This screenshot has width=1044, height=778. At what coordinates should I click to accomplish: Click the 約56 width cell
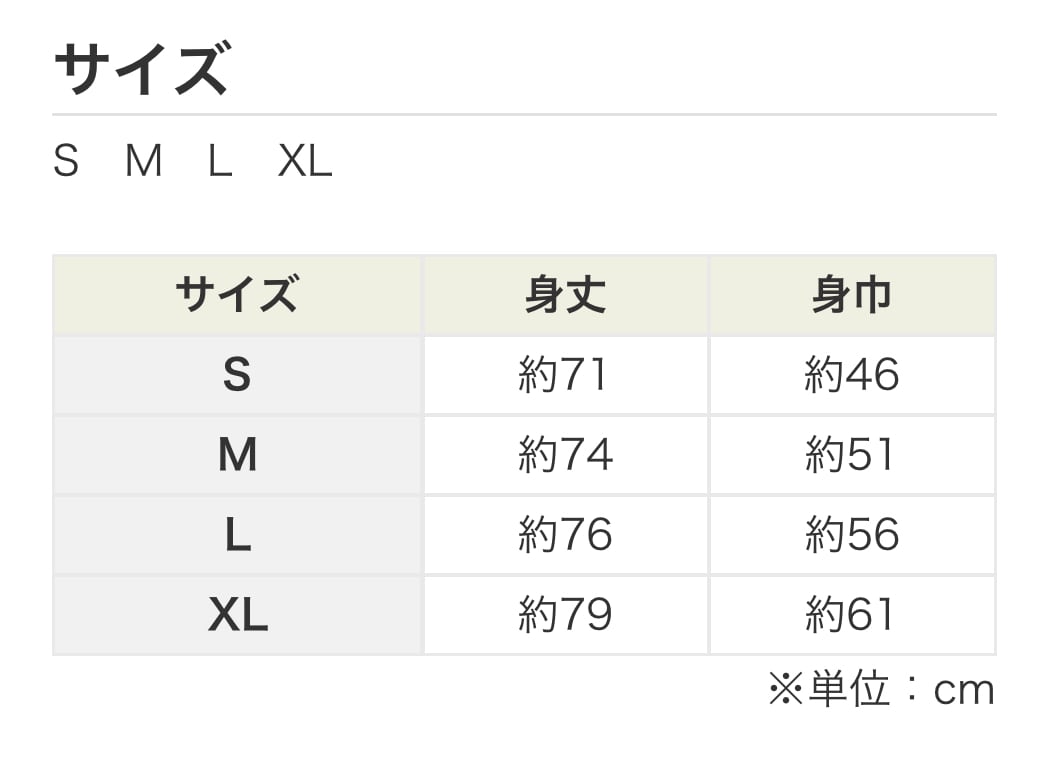coord(851,536)
